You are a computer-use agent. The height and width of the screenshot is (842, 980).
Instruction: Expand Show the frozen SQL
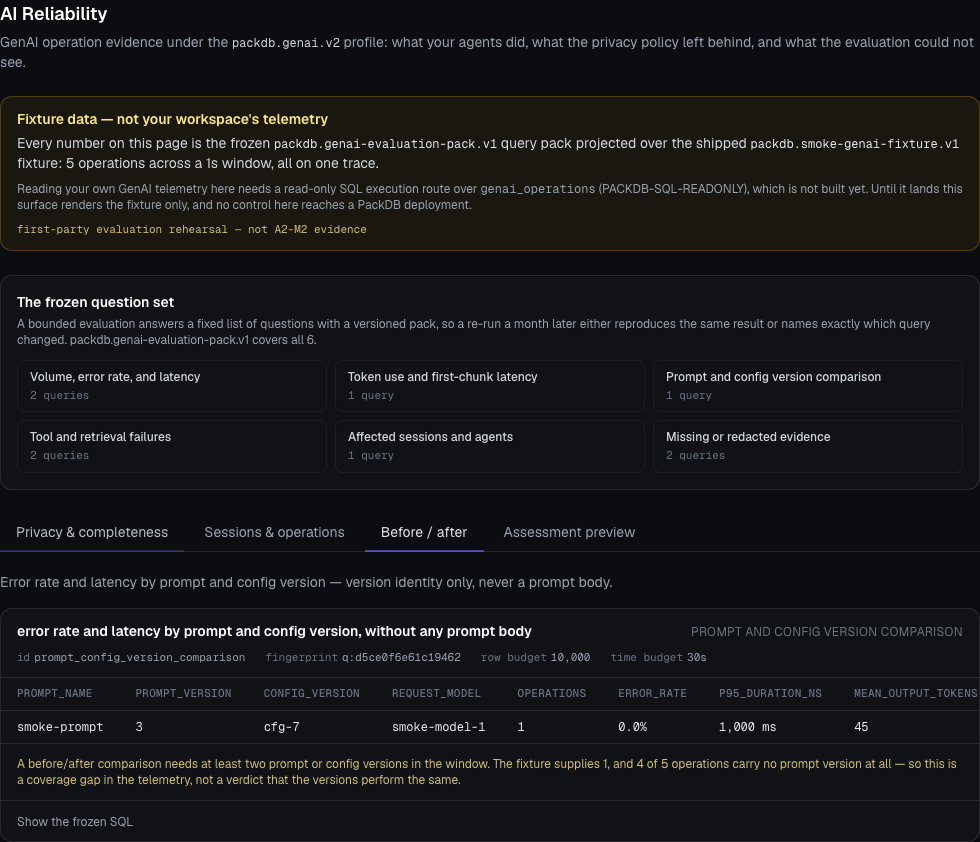pyautogui.click(x=75, y=821)
